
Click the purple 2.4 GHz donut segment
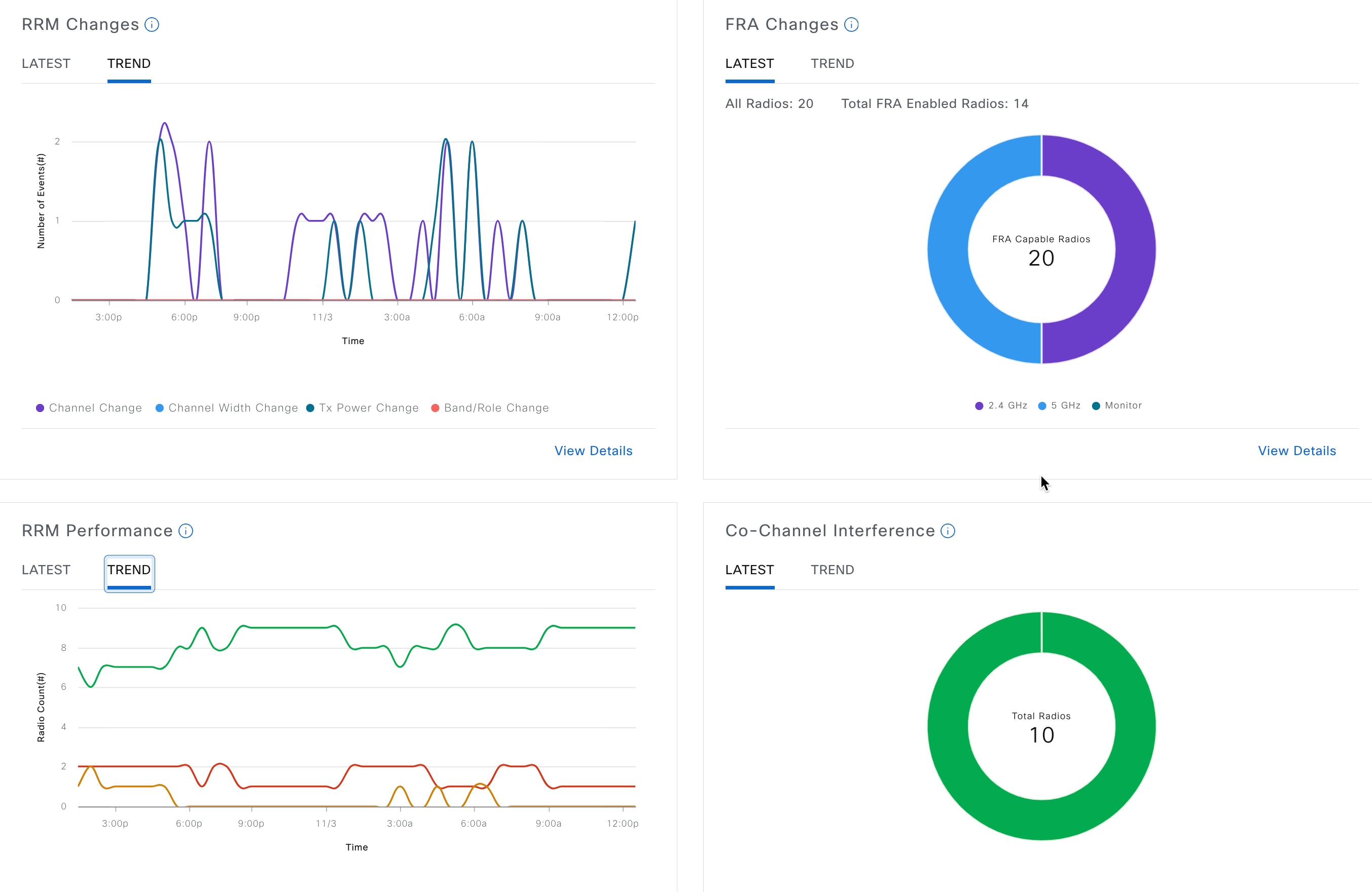point(1135,249)
